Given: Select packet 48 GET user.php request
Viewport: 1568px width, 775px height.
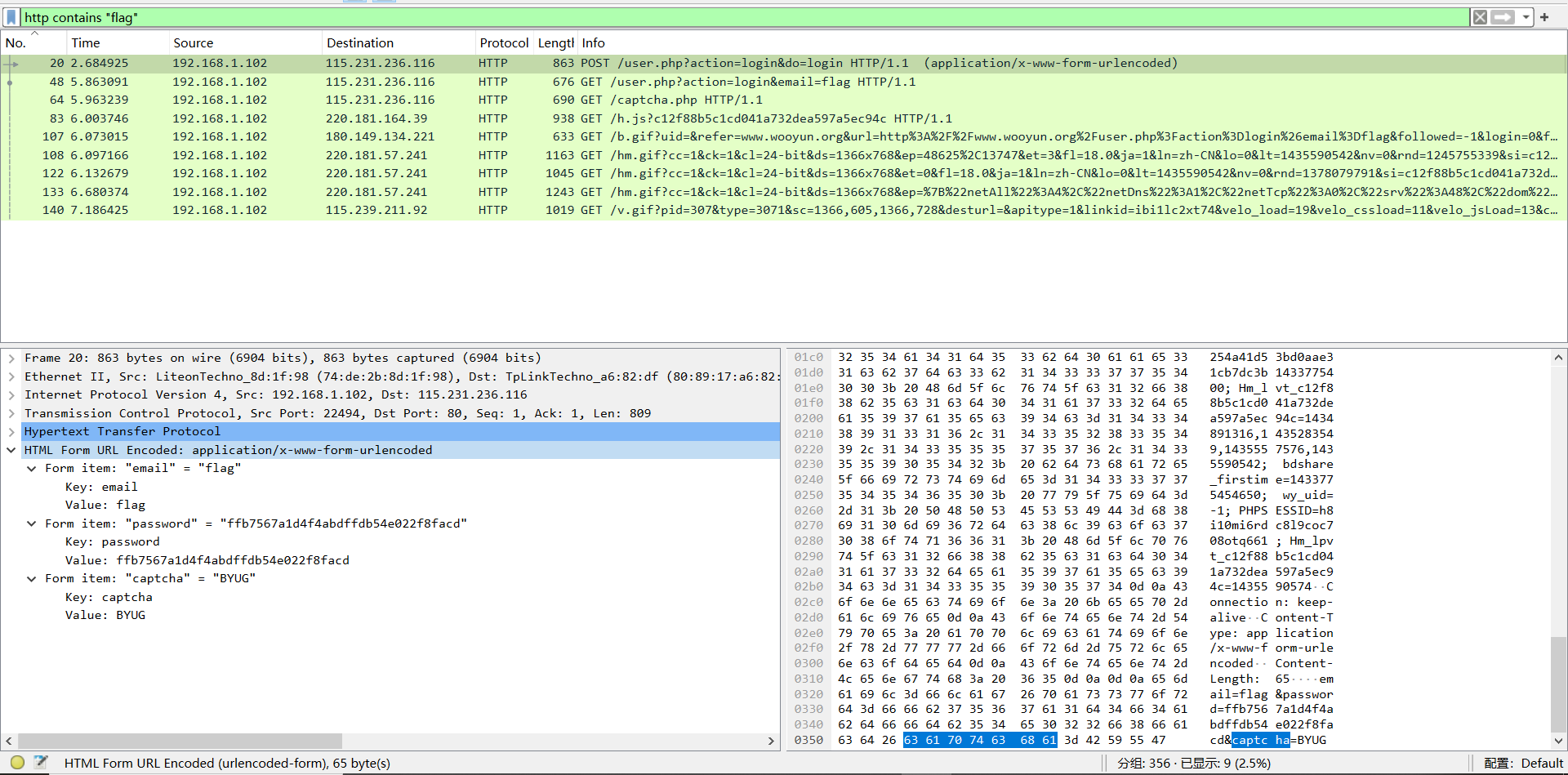Looking at the screenshot, I should (x=784, y=82).
